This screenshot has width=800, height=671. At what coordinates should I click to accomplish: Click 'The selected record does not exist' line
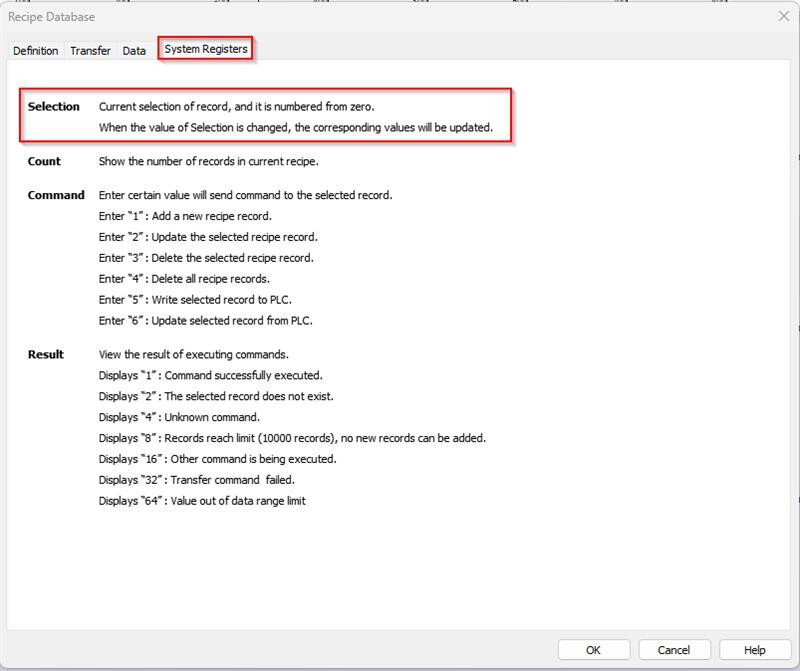click(216, 396)
